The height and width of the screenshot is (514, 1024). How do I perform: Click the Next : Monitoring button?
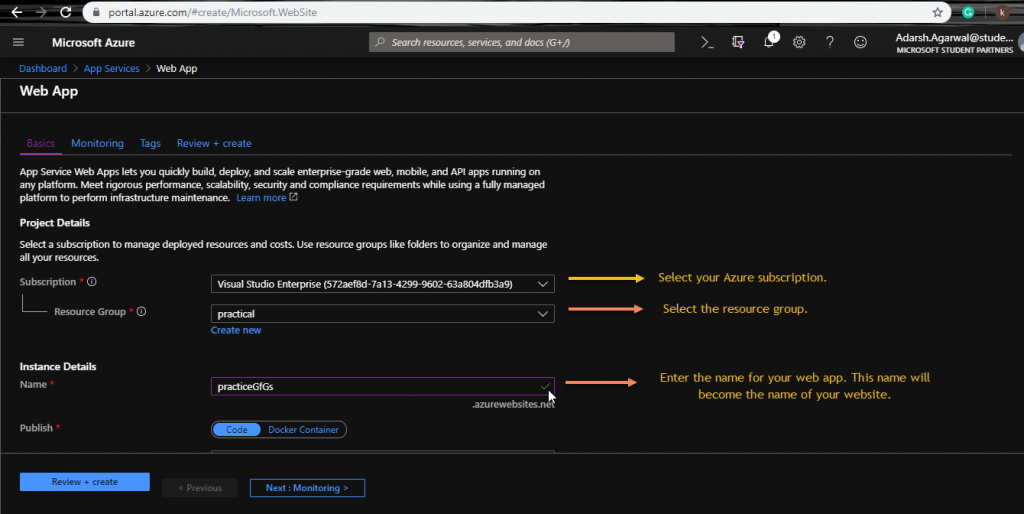tap(307, 488)
